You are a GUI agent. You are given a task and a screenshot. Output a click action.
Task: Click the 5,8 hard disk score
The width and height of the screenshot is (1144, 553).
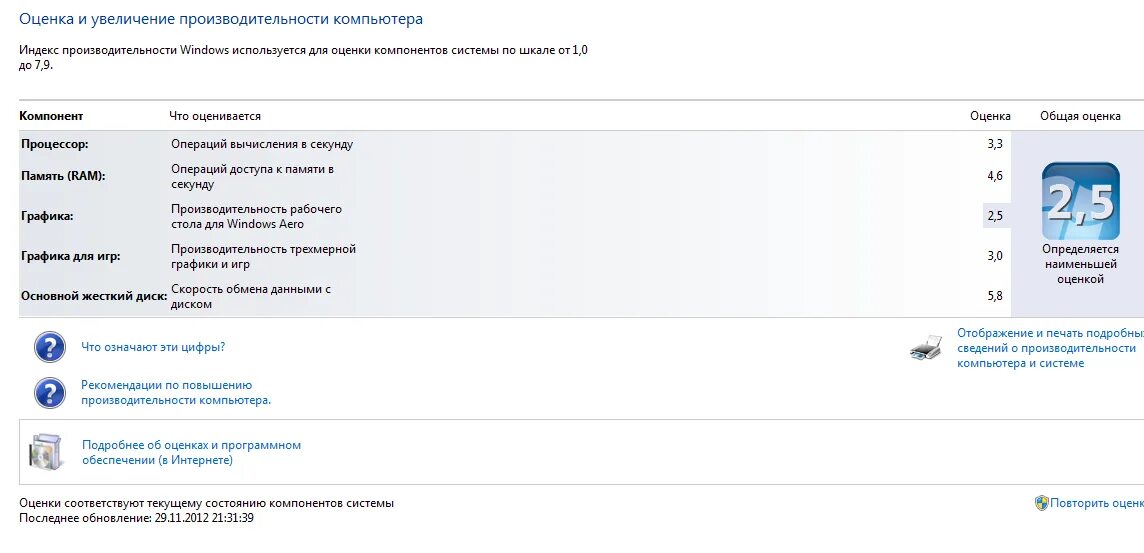994,296
